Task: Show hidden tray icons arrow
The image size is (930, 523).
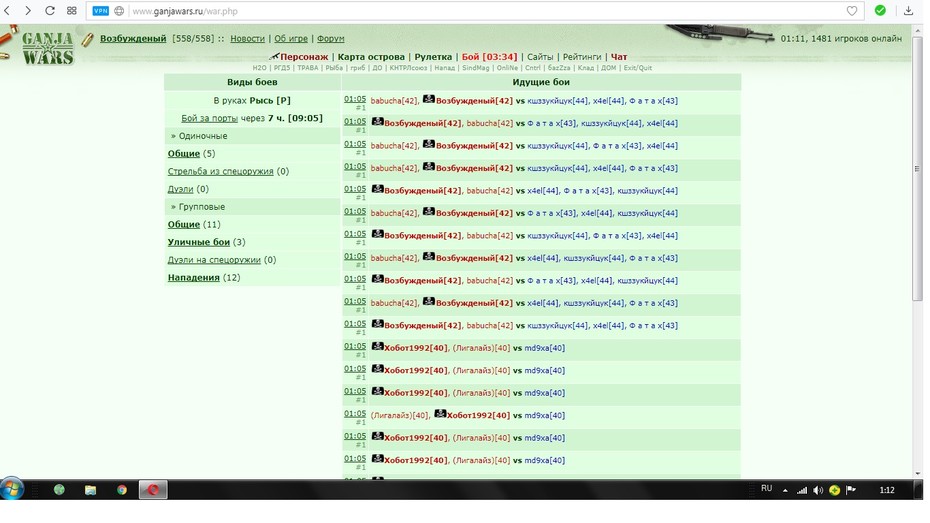Action: coord(785,490)
